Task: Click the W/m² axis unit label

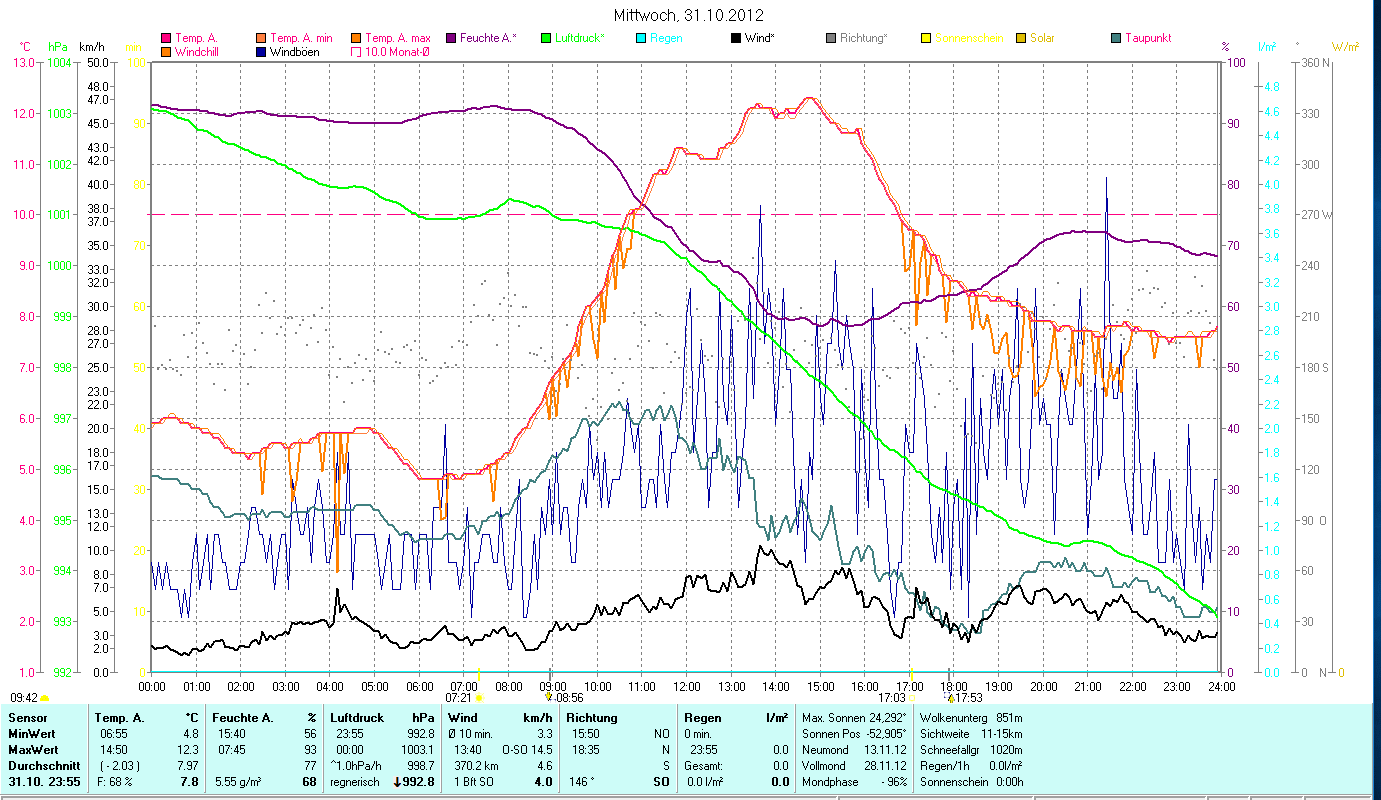Action: click(x=1346, y=47)
